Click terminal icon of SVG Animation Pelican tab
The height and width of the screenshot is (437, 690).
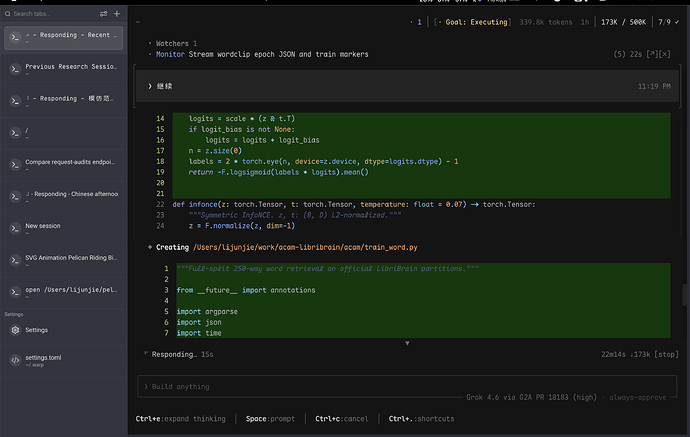pyautogui.click(x=15, y=260)
